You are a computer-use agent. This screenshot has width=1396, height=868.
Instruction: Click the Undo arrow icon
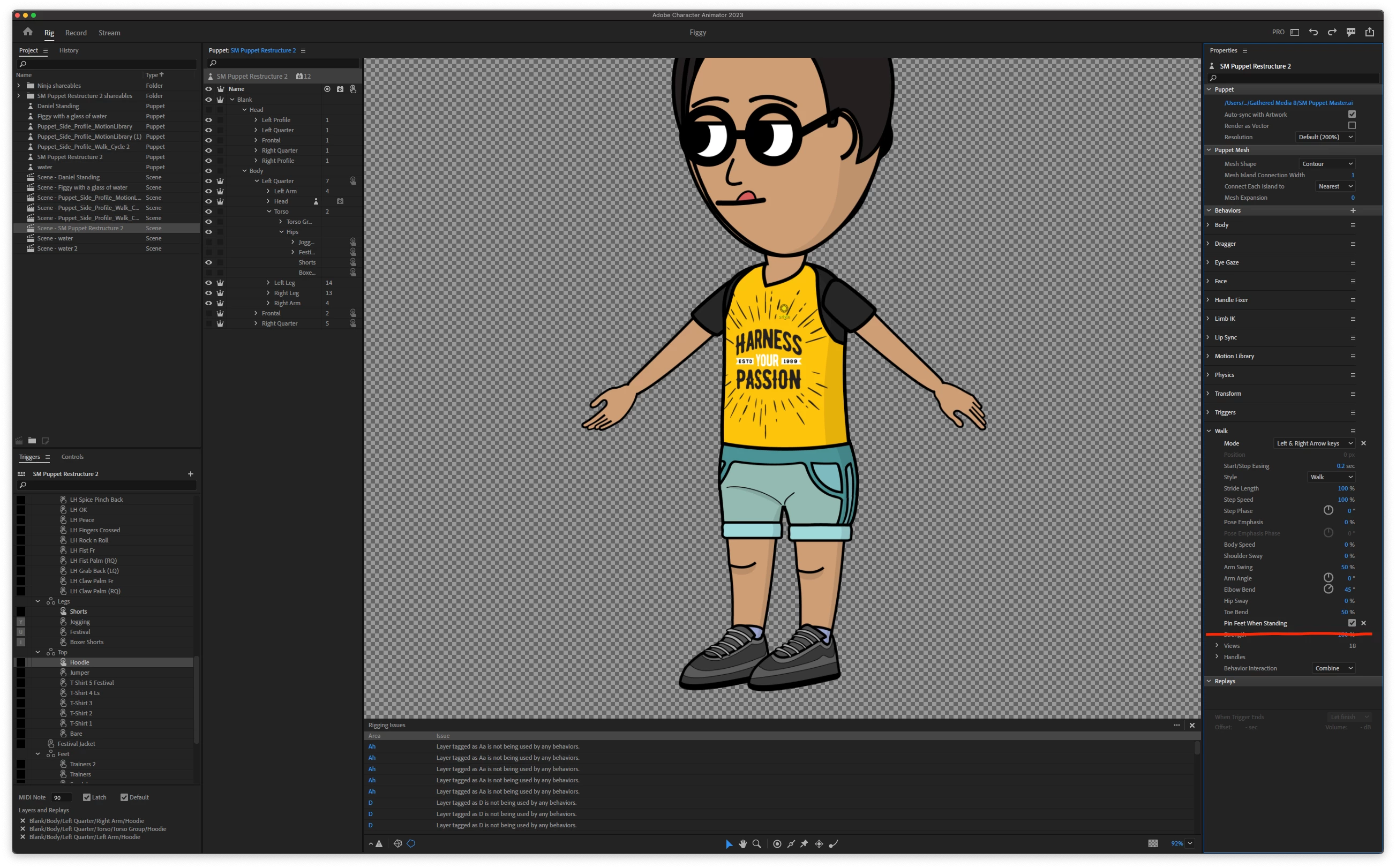click(1313, 32)
